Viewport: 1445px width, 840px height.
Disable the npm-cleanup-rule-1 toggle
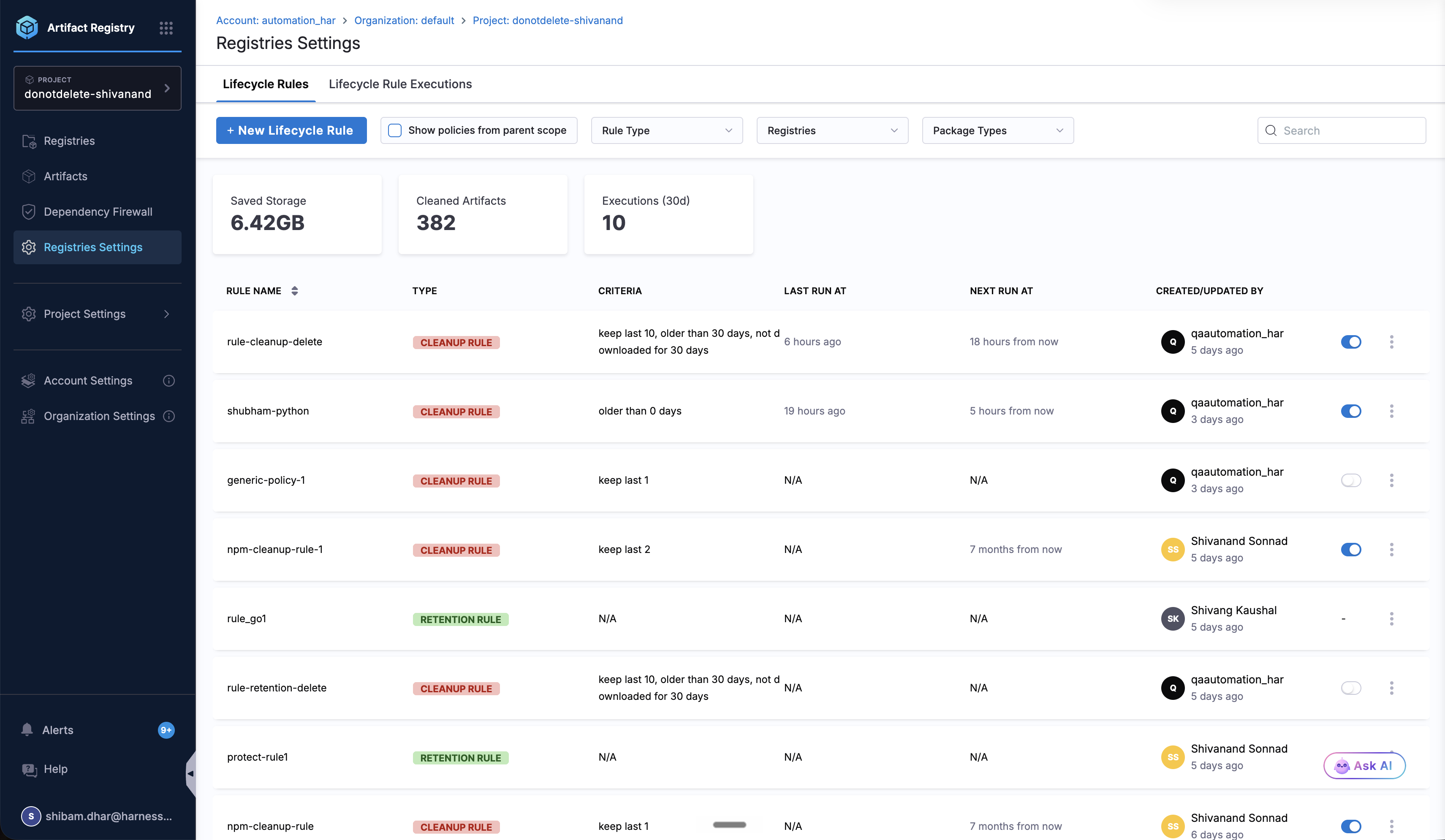pyautogui.click(x=1351, y=550)
